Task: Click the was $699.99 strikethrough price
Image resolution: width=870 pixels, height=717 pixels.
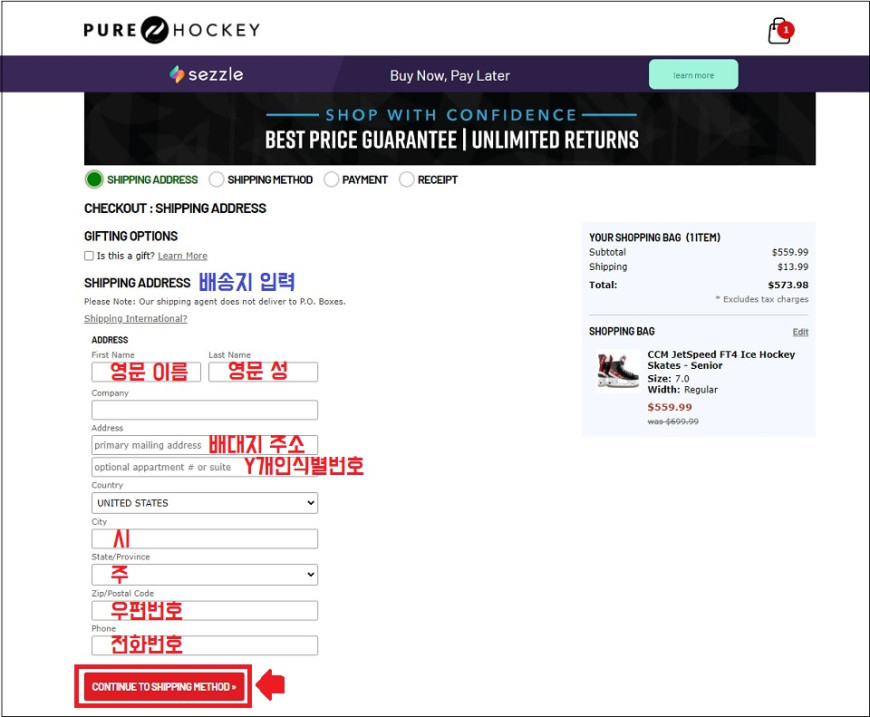Action: 672,422
